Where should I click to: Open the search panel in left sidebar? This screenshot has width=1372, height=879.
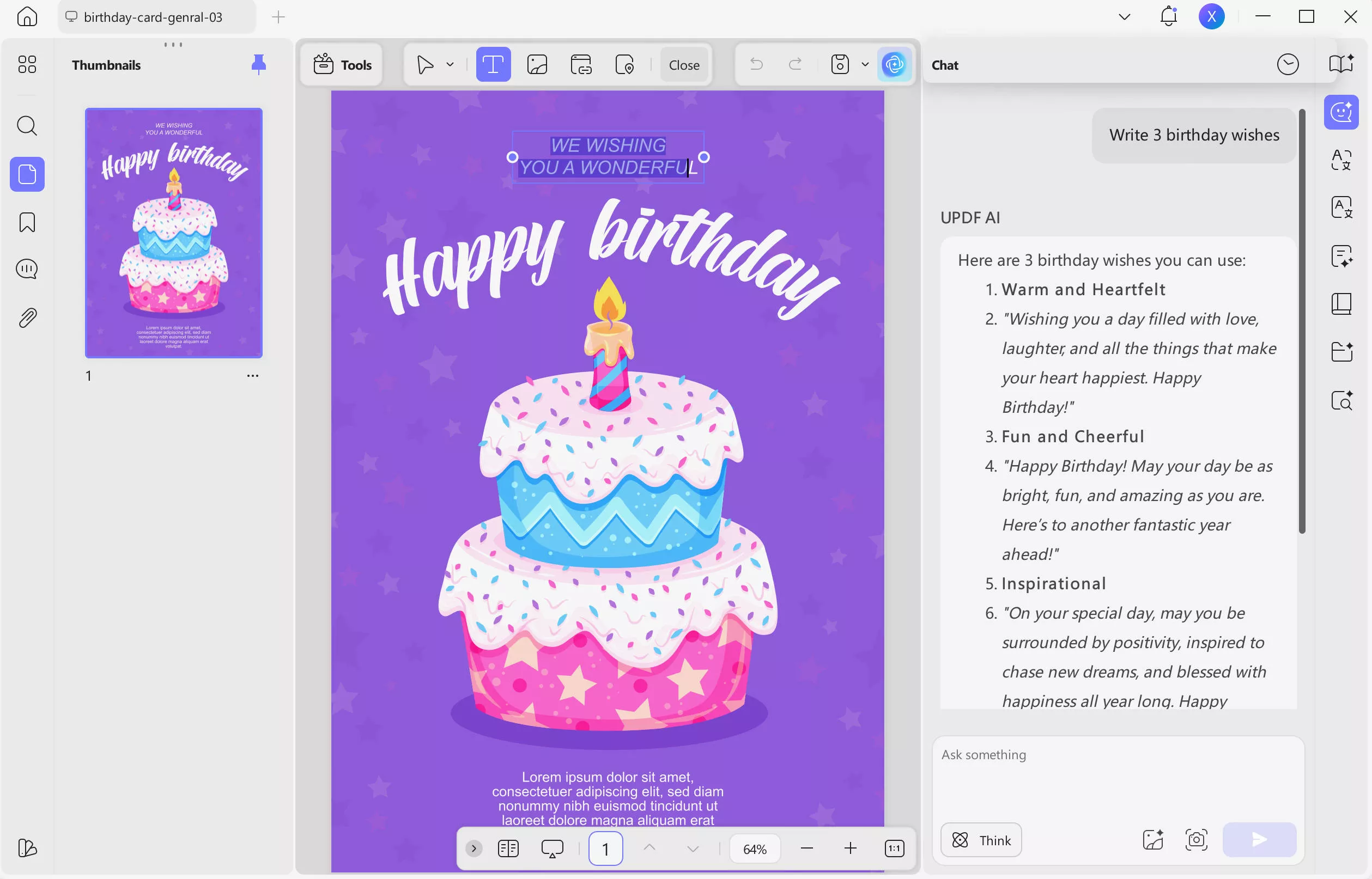pos(27,126)
